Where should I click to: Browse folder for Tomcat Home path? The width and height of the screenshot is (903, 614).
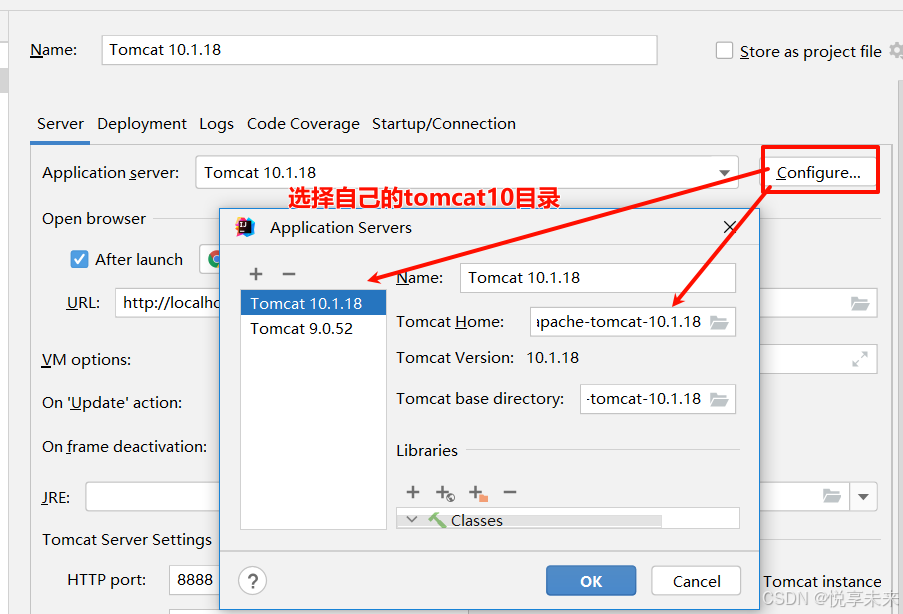point(719,322)
